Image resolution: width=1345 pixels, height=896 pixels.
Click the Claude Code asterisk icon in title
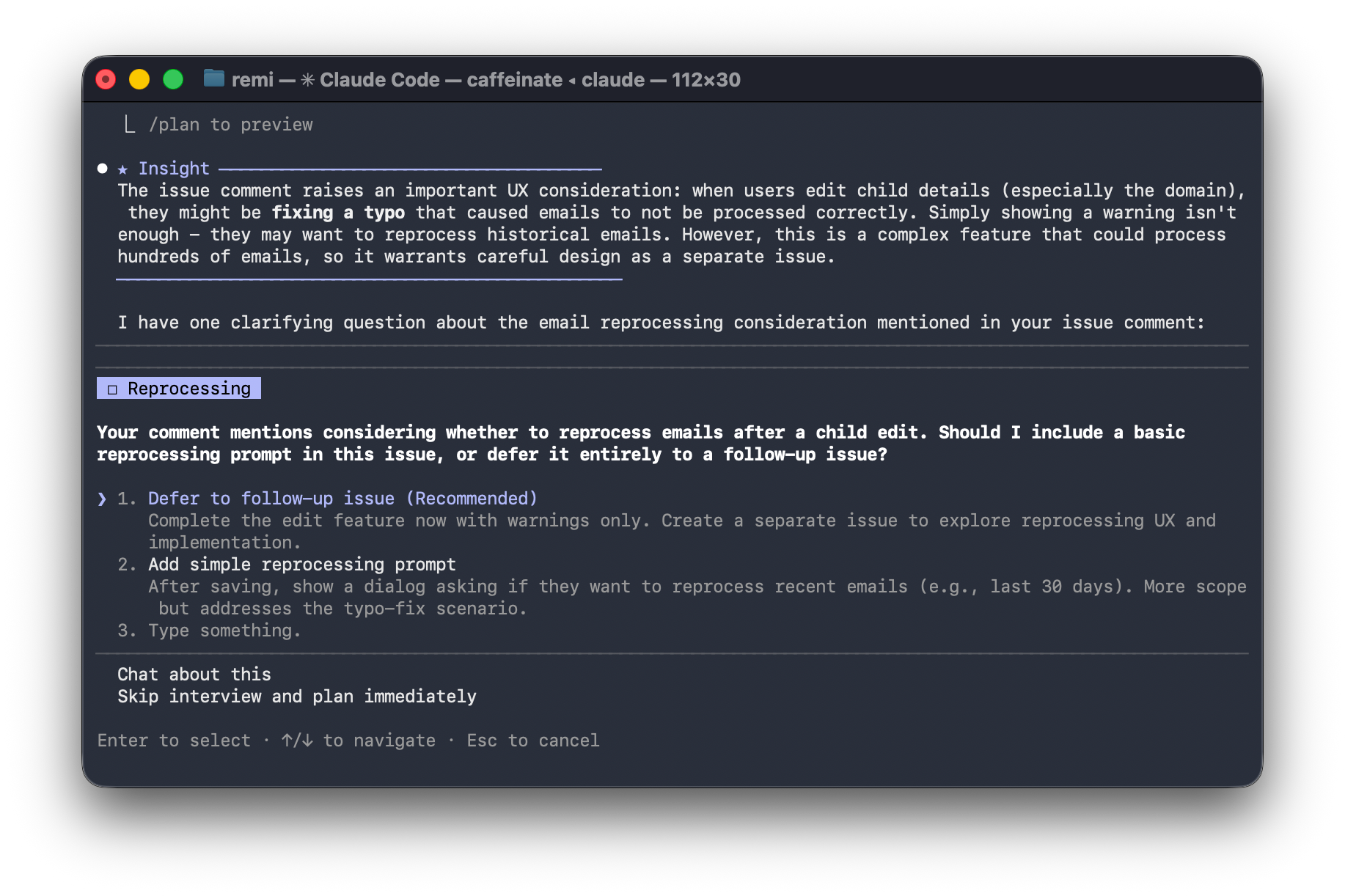pyautogui.click(x=308, y=80)
